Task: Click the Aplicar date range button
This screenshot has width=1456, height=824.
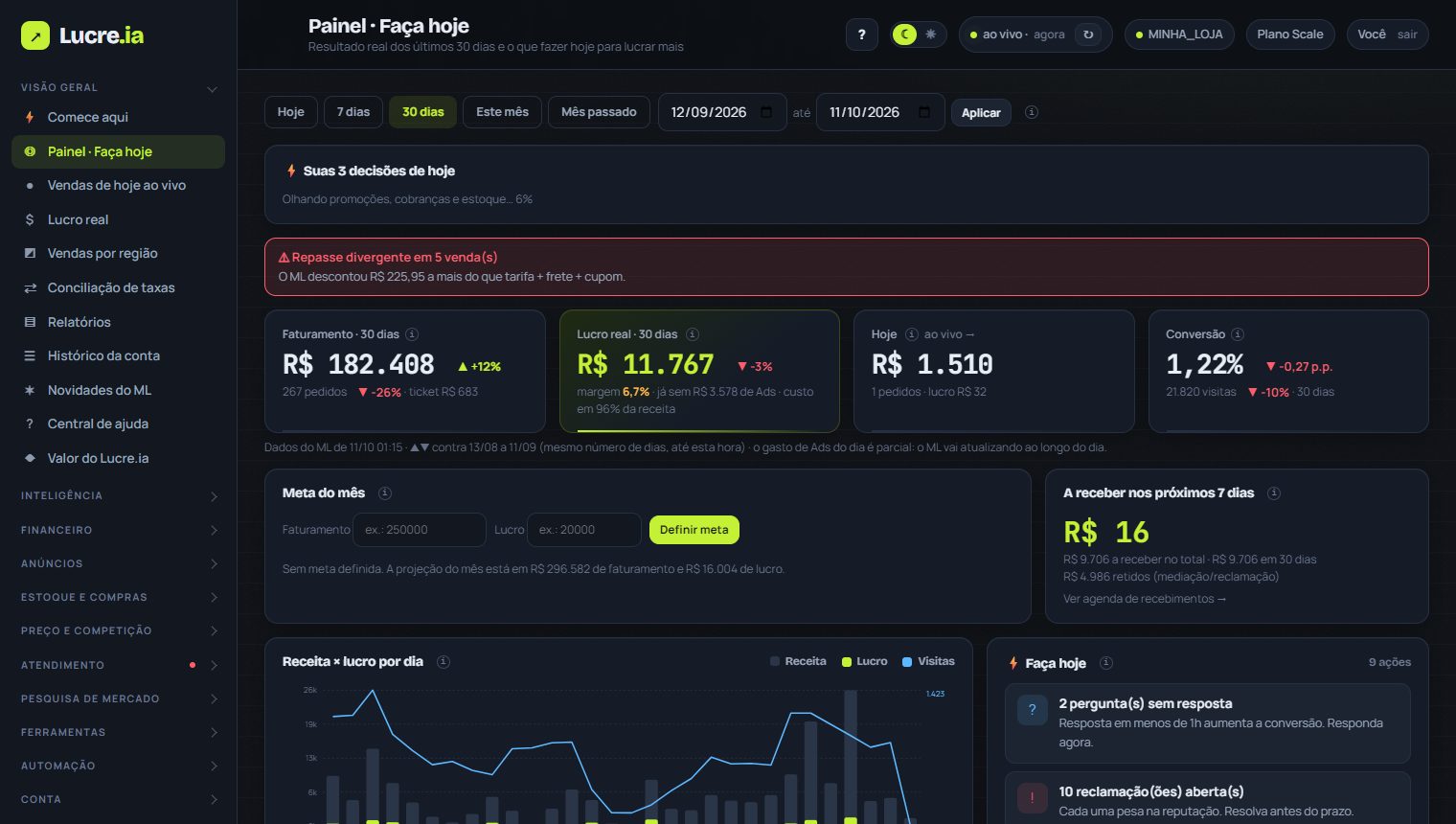Action: pos(981,112)
